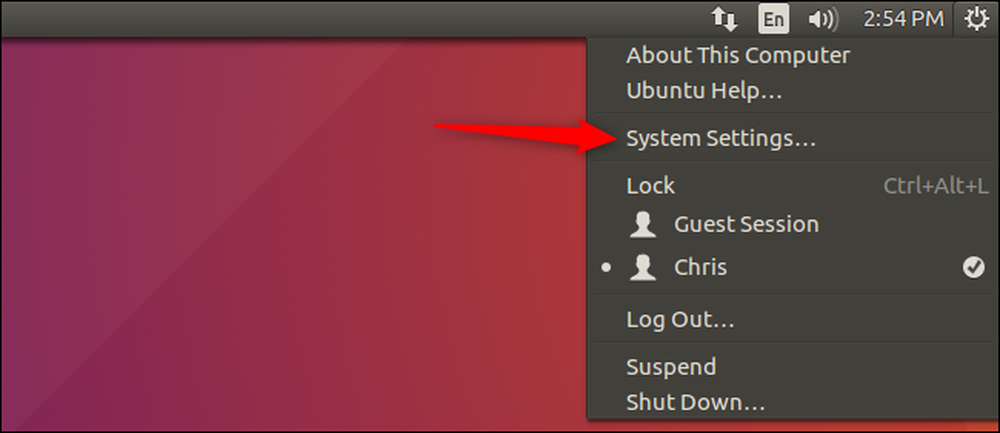Image resolution: width=1000 pixels, height=433 pixels.
Task: Open Ubuntu Help
Action: 703,91
